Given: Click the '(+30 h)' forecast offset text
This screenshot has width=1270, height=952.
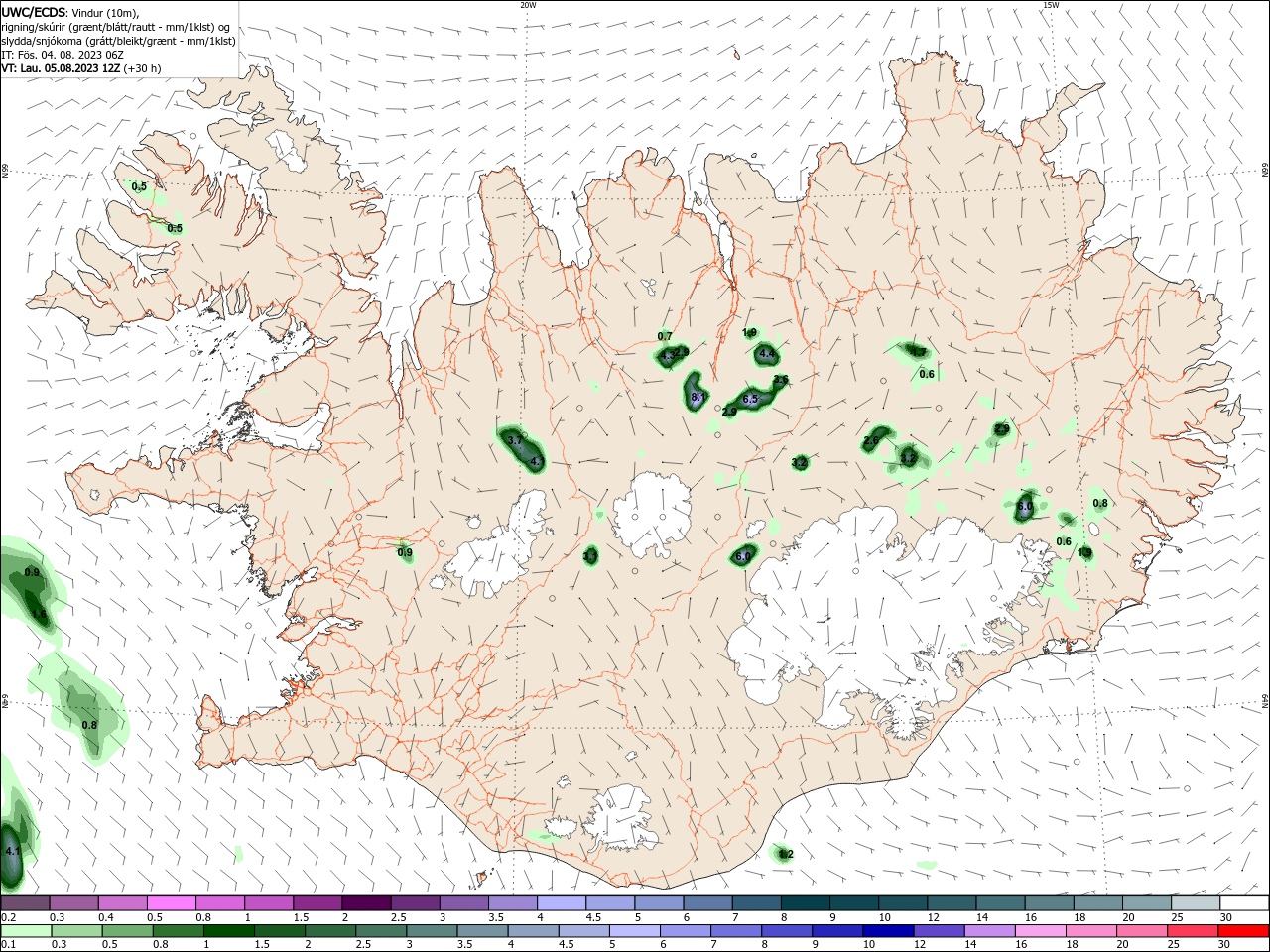Looking at the screenshot, I should pyautogui.click(x=142, y=68).
